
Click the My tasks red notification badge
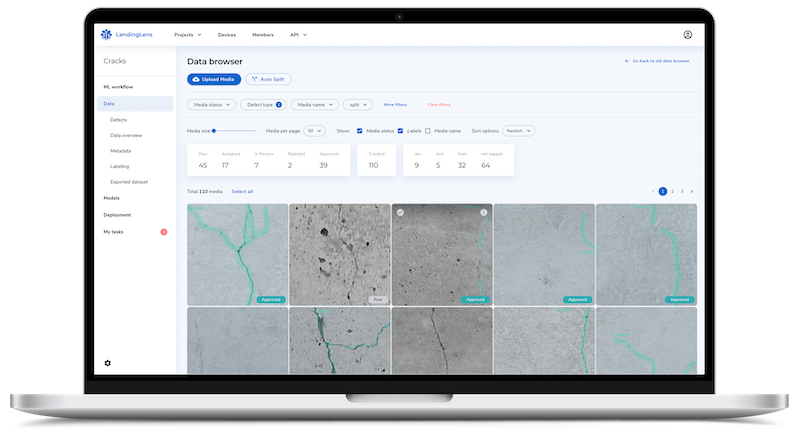[x=164, y=232]
